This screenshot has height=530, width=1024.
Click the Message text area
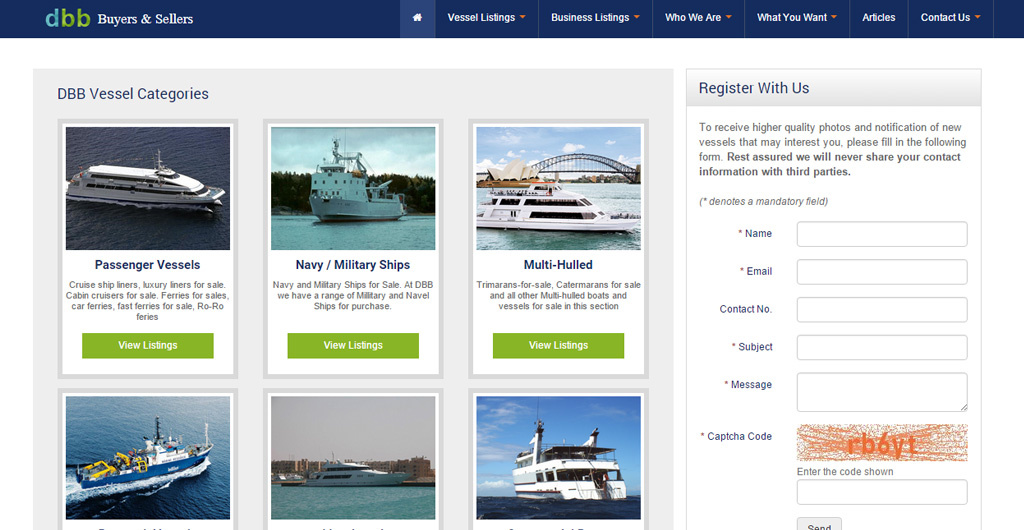881,392
